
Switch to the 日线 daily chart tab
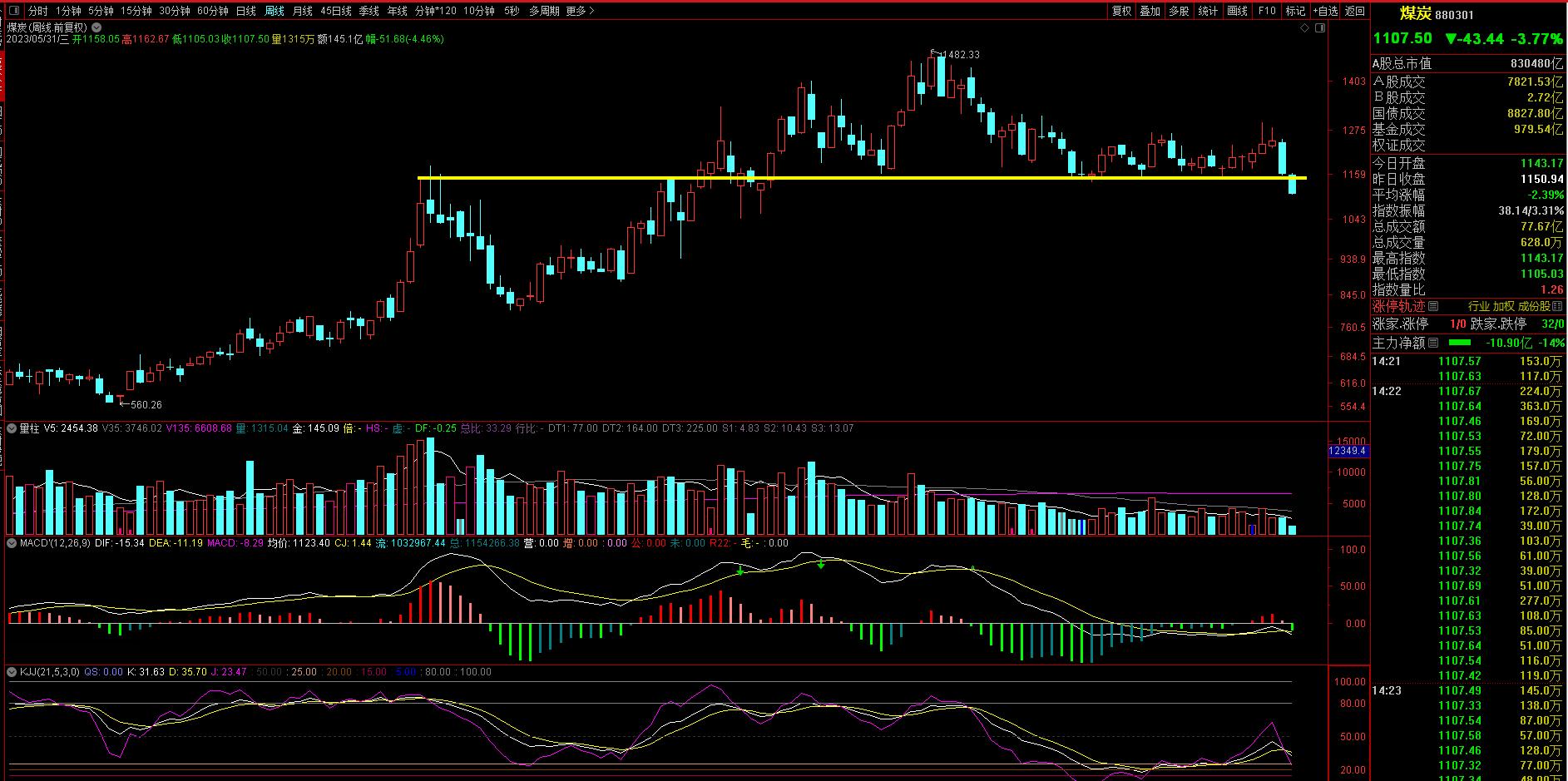point(245,11)
